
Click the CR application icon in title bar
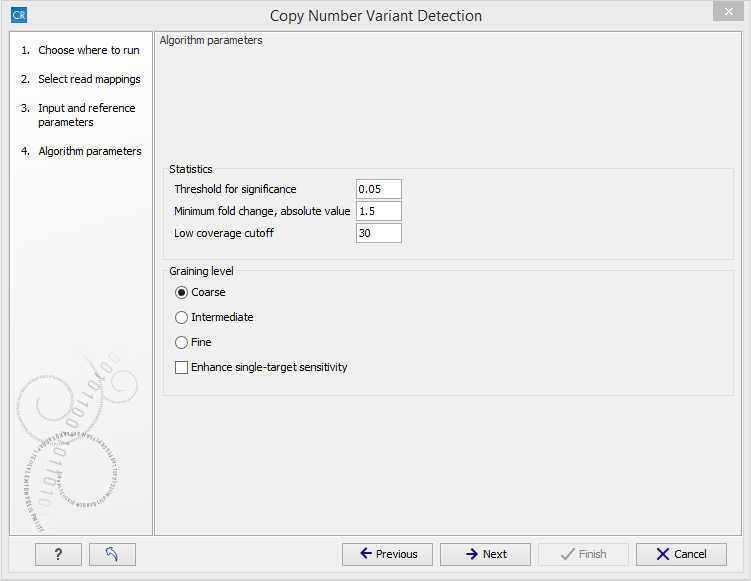(19, 15)
